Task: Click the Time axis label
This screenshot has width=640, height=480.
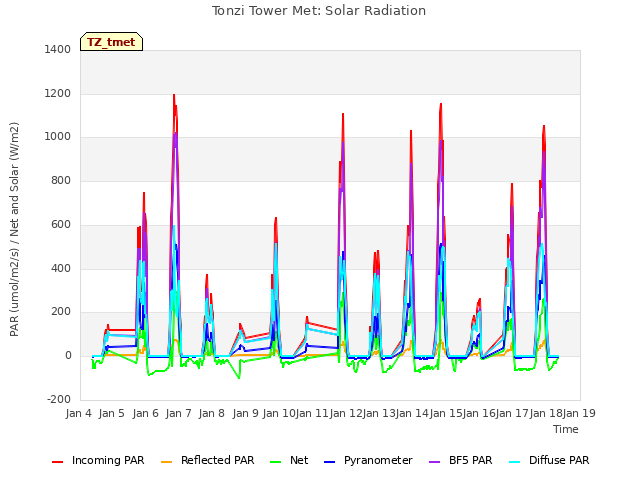Action: (566, 429)
